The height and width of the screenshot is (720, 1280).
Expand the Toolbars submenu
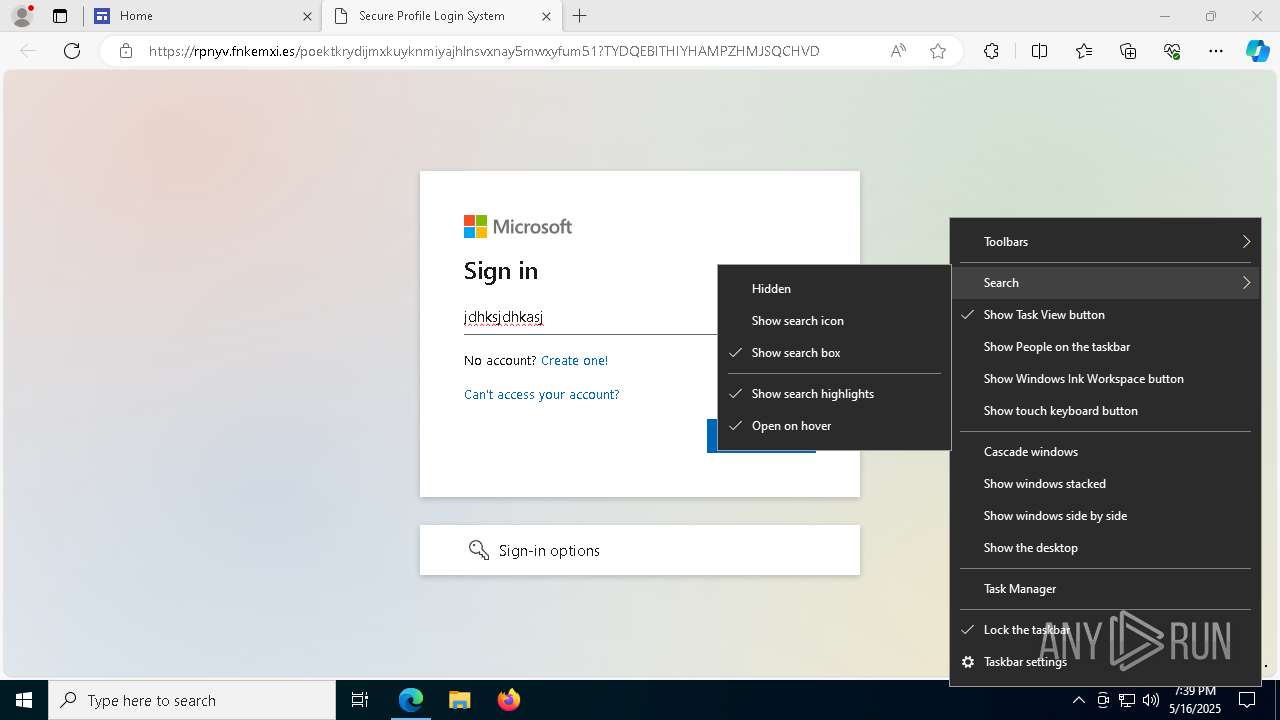pos(1105,242)
